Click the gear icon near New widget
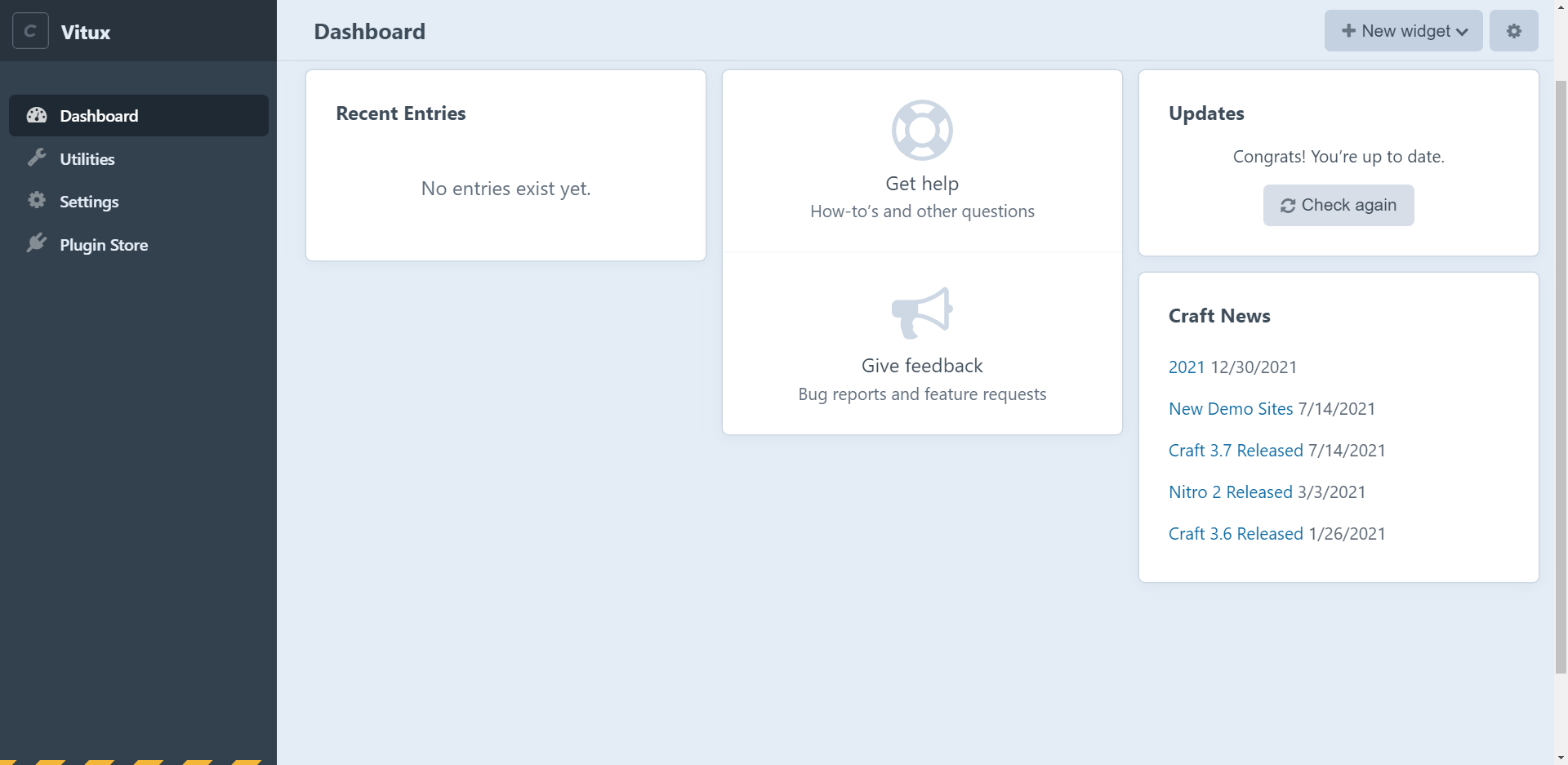Viewport: 1568px width, 765px height. 1514,30
